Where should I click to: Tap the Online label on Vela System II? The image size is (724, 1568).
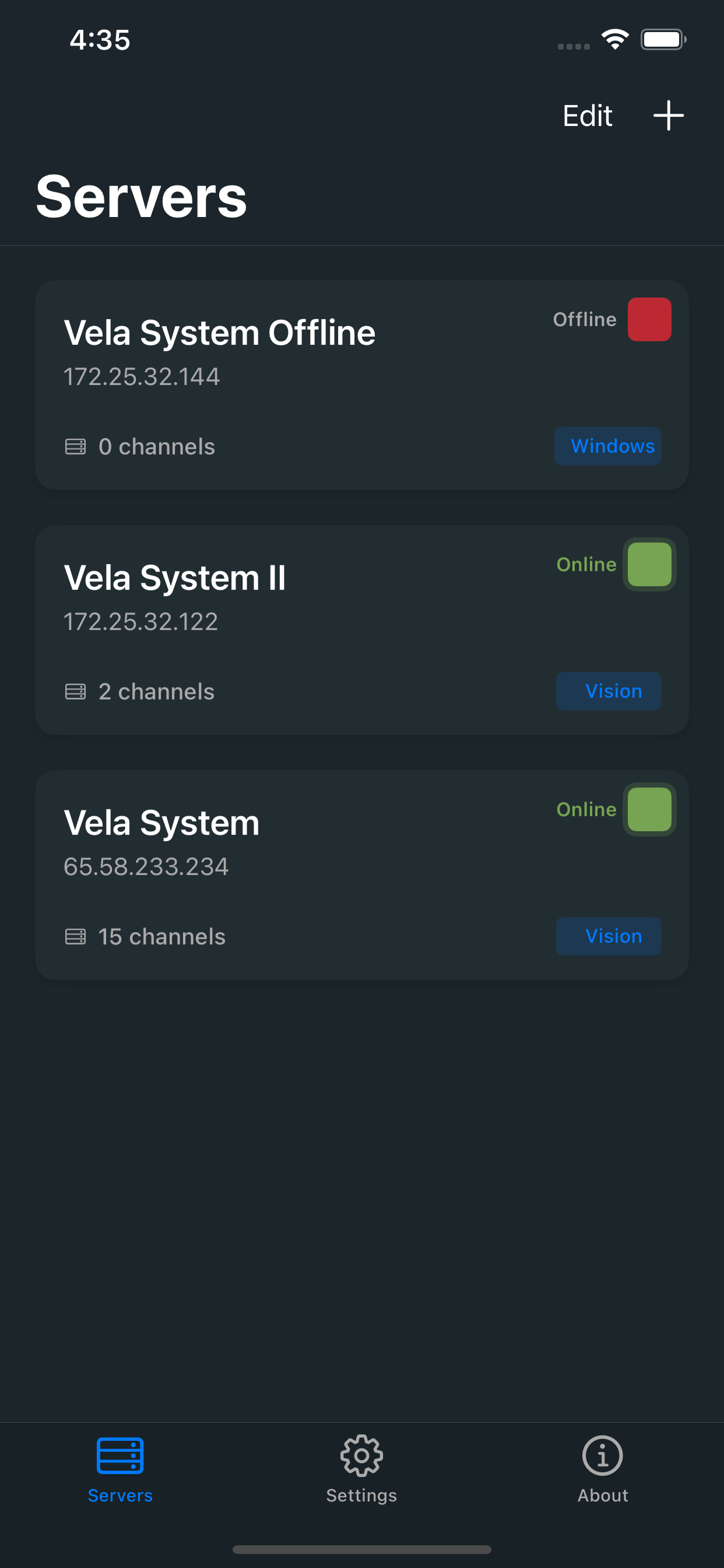click(x=586, y=564)
